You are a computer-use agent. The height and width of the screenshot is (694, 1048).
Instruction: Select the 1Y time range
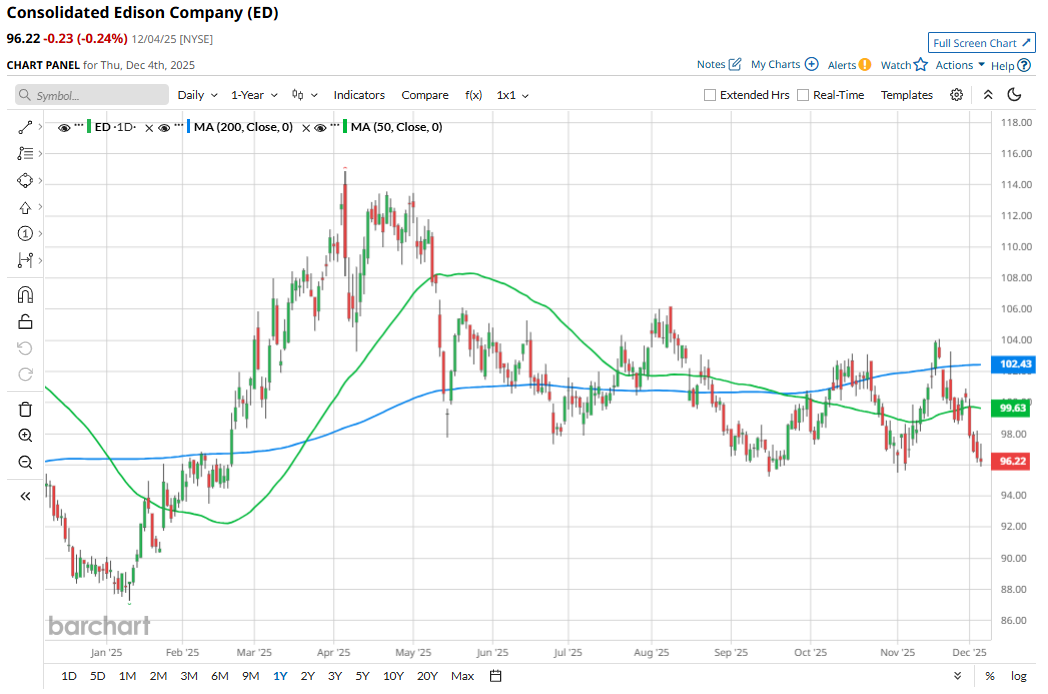click(280, 676)
